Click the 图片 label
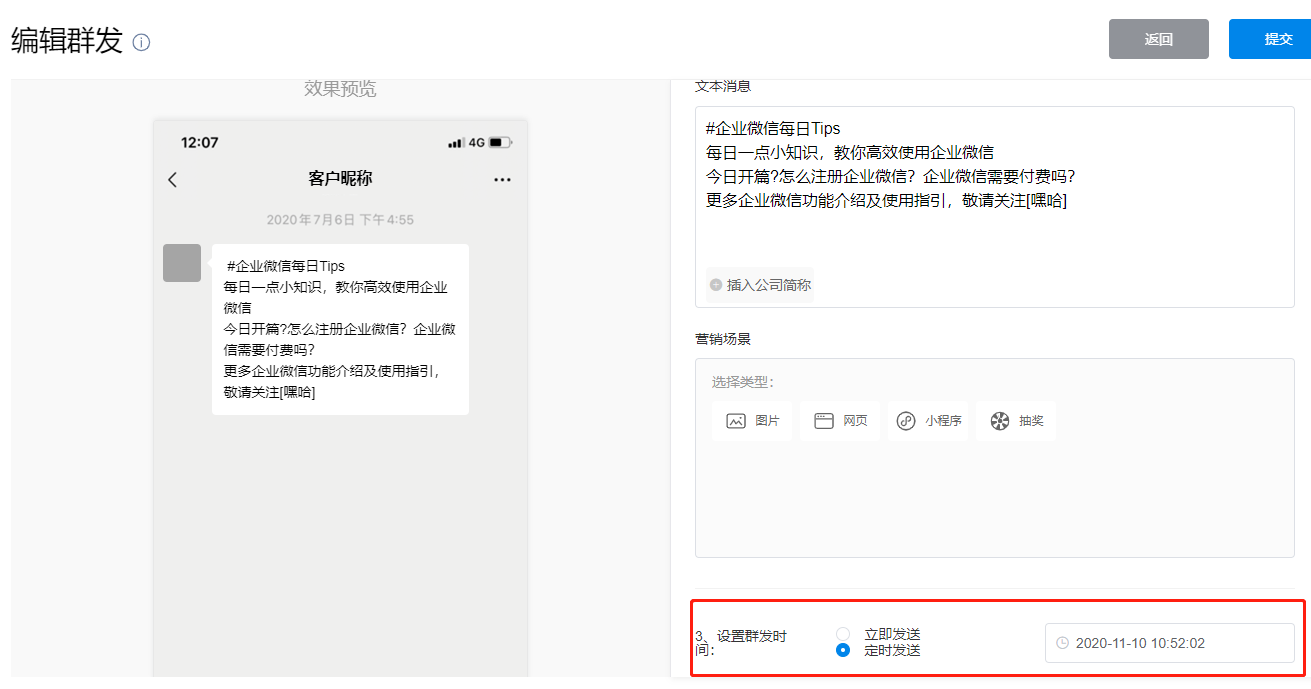This screenshot has height=689, width=1311. coord(767,421)
